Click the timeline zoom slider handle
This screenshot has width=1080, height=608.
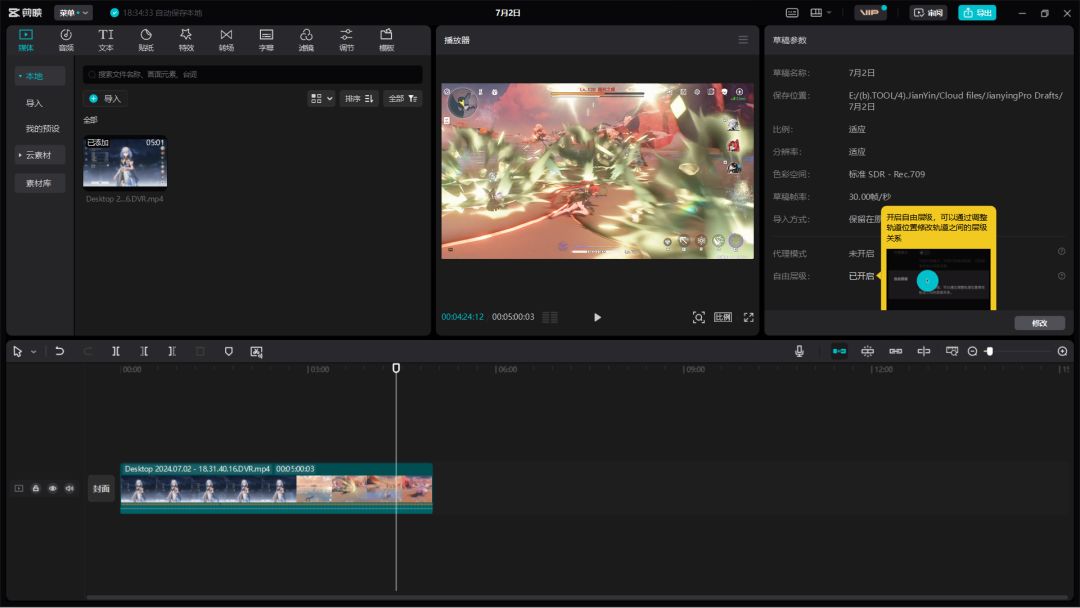pyautogui.click(x=989, y=351)
